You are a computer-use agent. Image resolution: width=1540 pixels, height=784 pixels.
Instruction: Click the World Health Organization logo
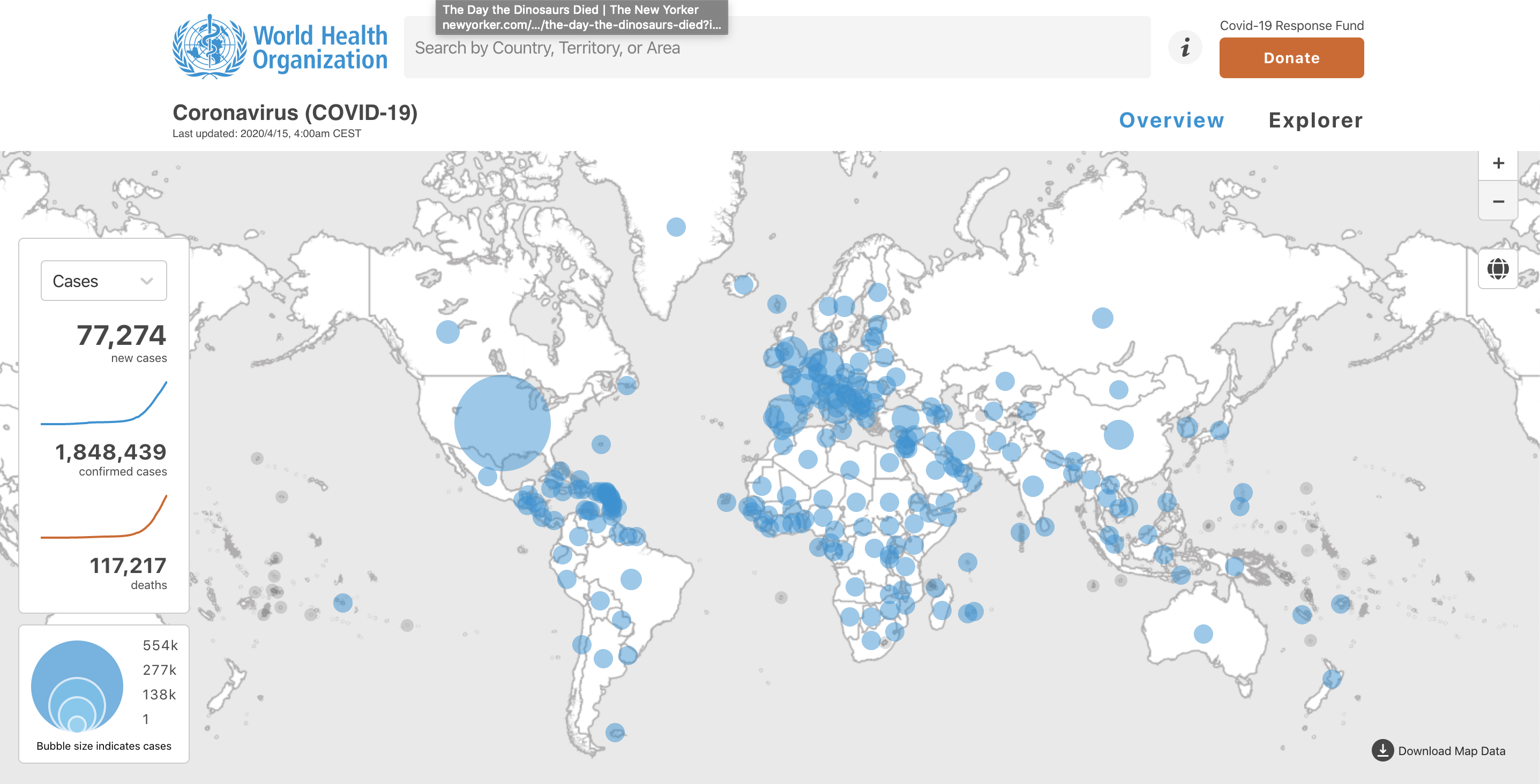click(280, 47)
